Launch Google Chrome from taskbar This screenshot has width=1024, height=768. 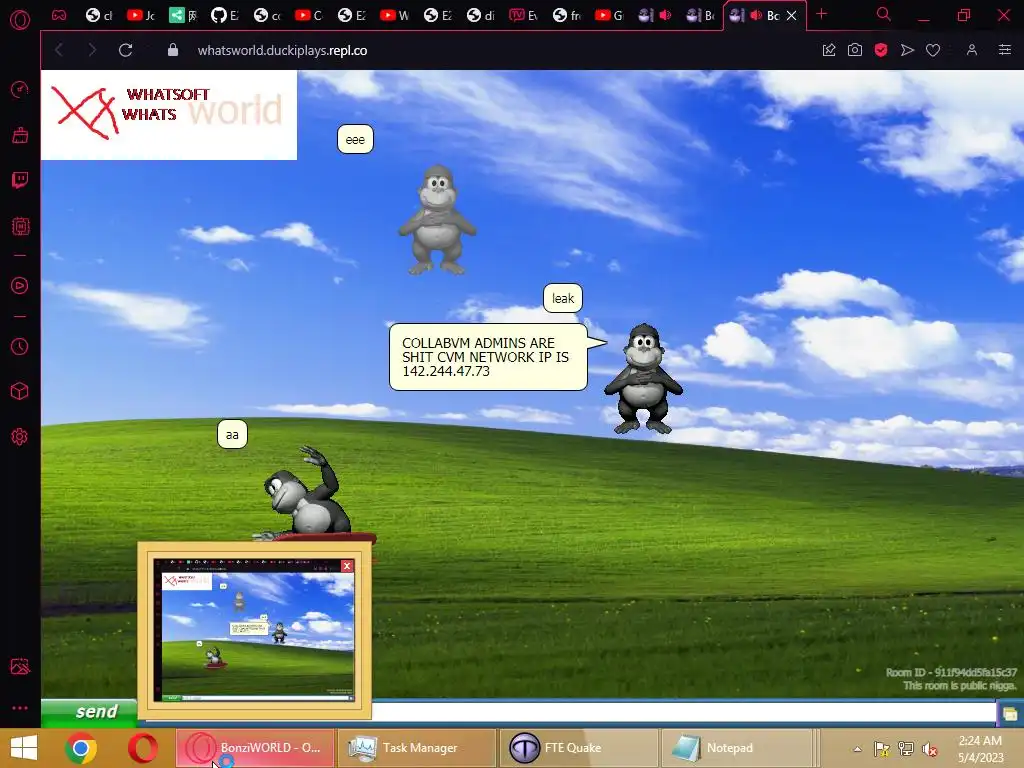[x=81, y=748]
